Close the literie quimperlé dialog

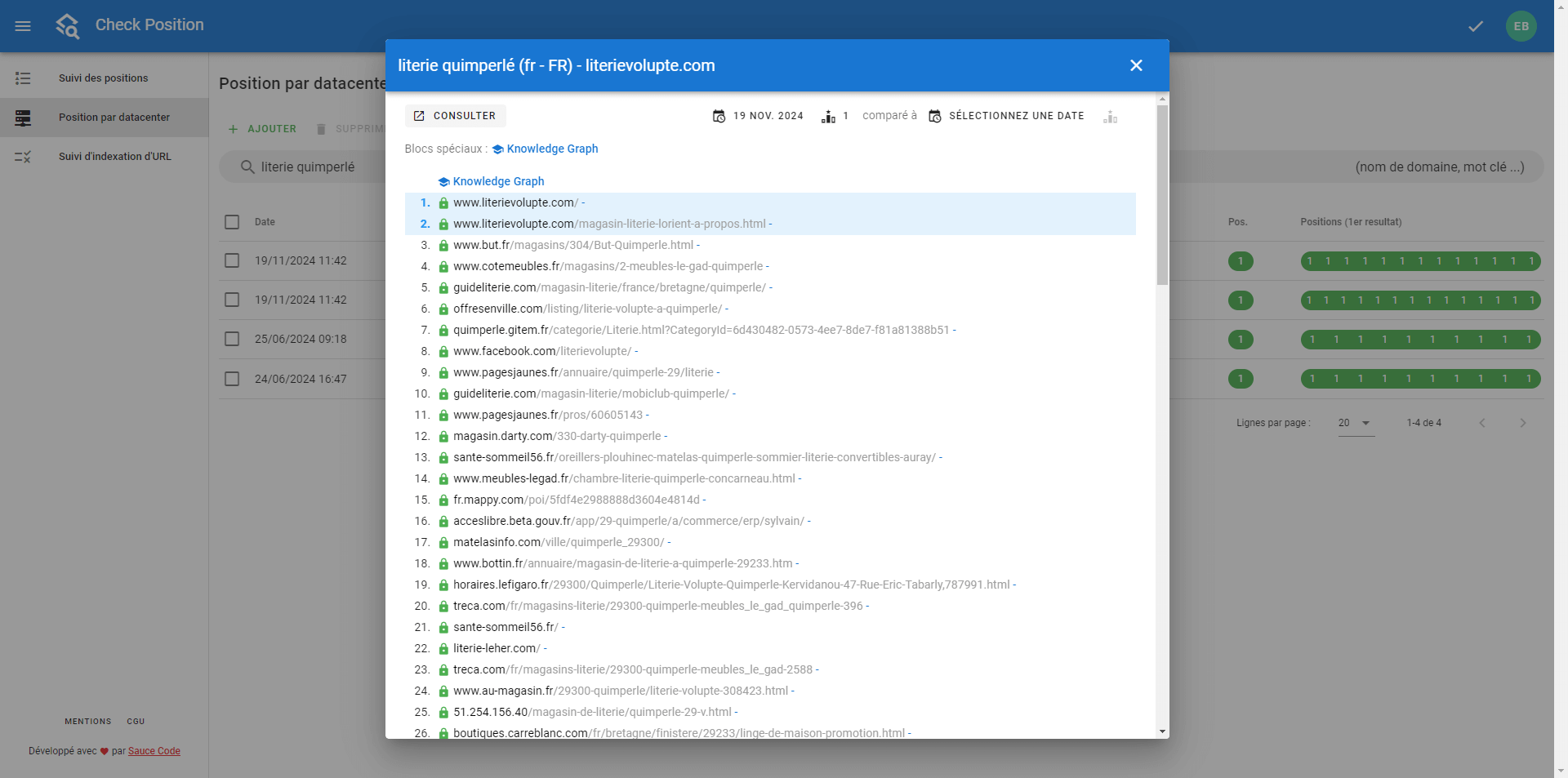click(x=1136, y=65)
